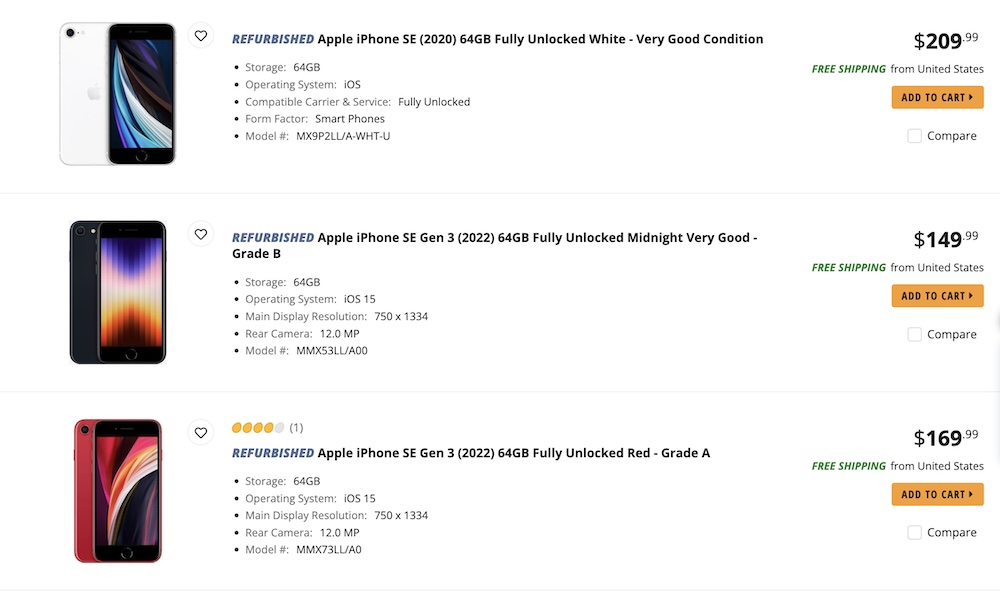This screenshot has width=1000, height=616.
Task: Add Red iPhone SE to wishlist heart
Action: tap(201, 433)
